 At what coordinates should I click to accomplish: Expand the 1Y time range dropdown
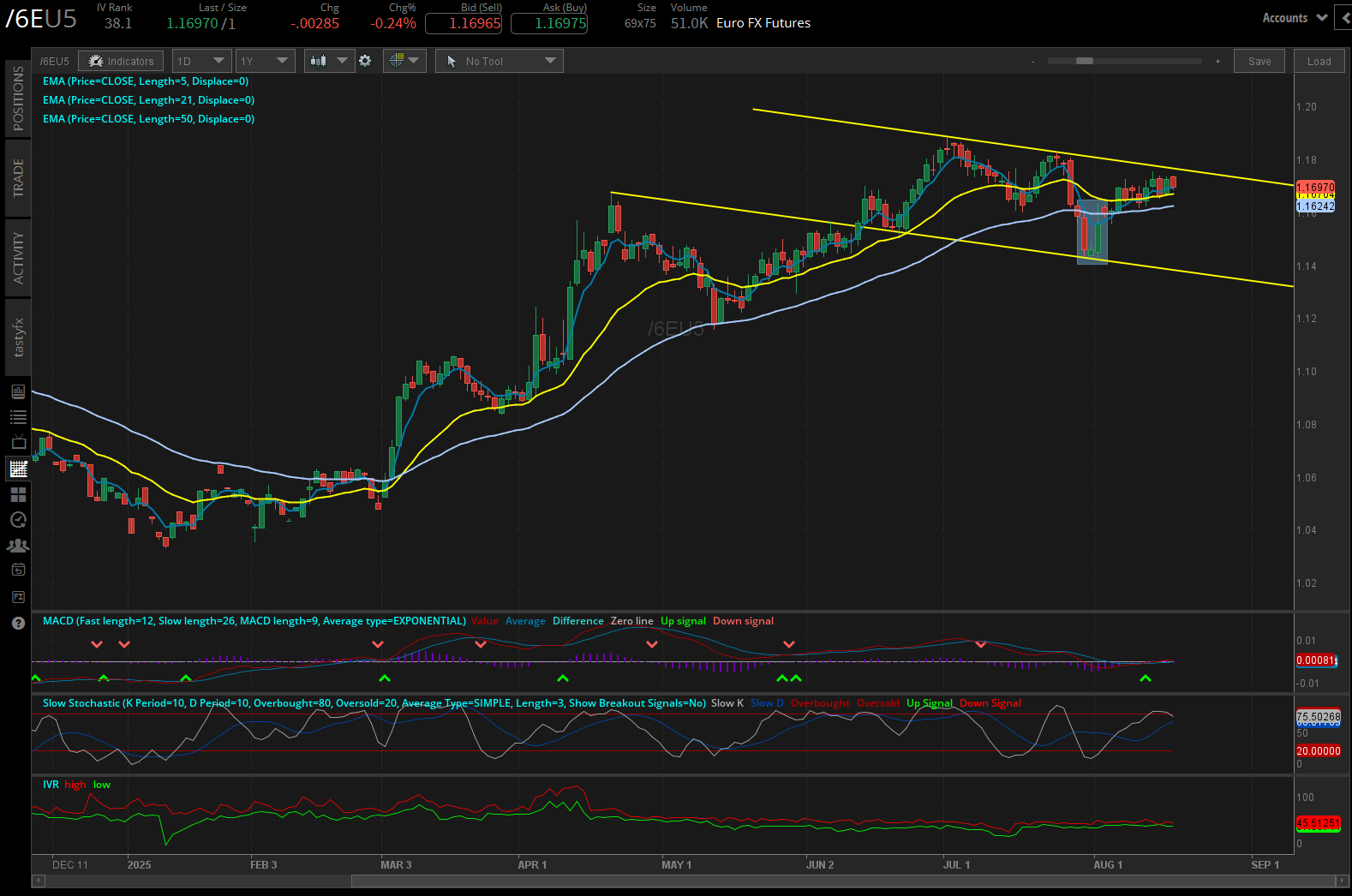click(x=265, y=61)
